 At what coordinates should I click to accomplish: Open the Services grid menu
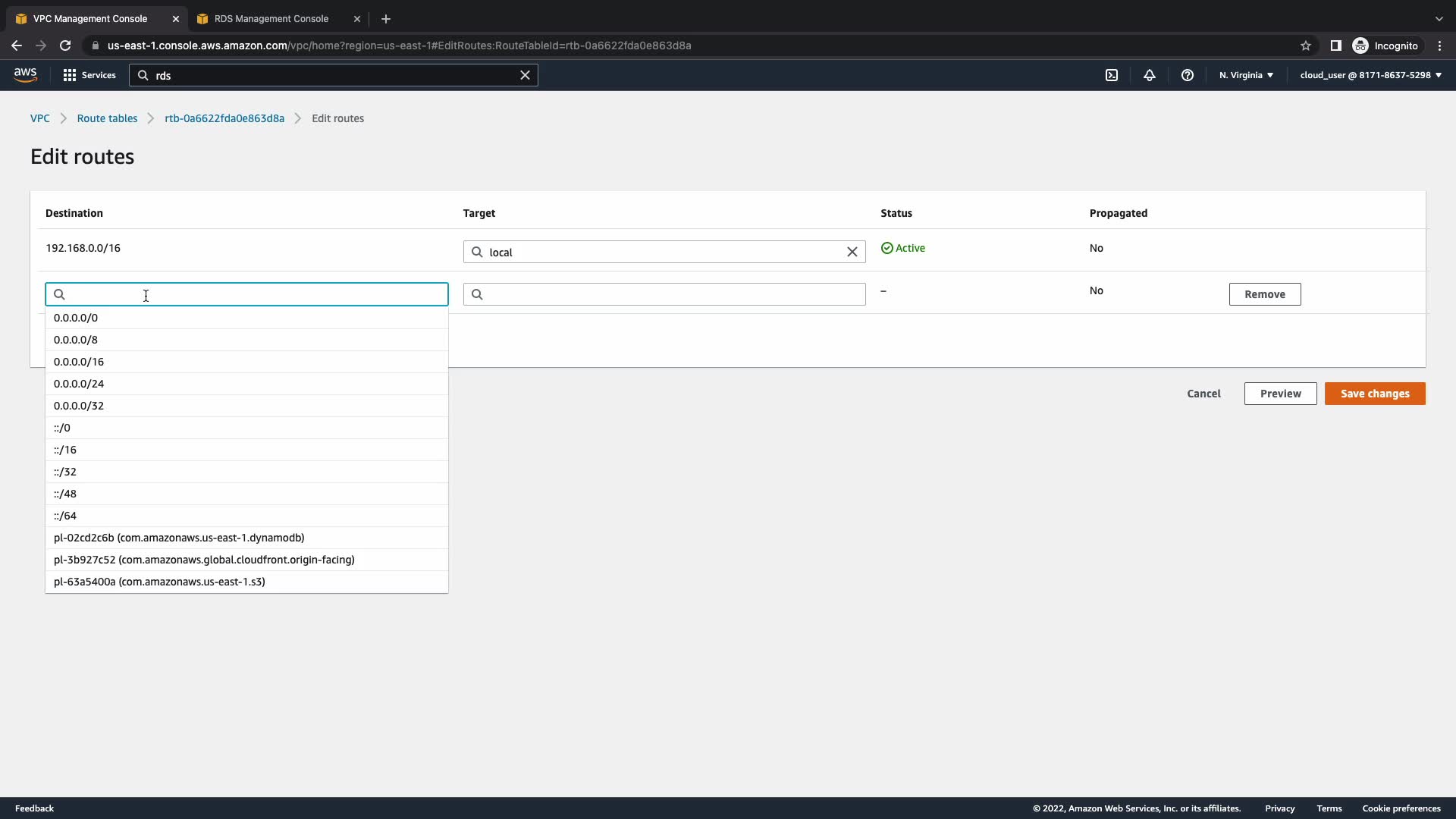(x=89, y=75)
